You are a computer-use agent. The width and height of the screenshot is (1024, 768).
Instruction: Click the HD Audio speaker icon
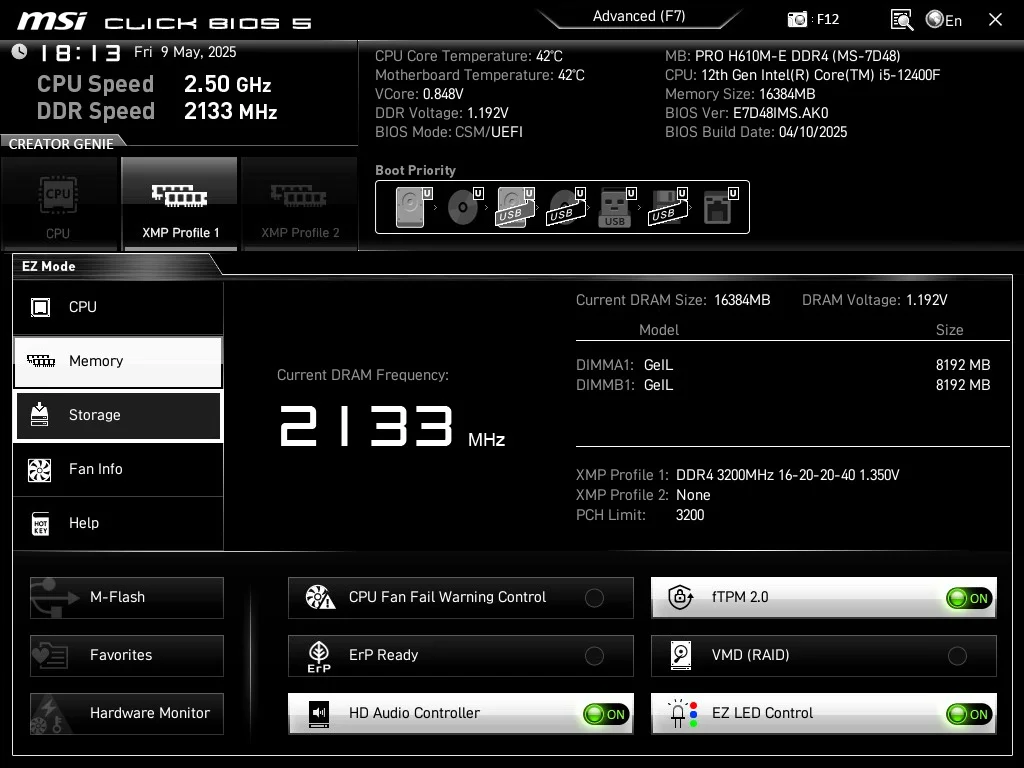pyautogui.click(x=319, y=714)
